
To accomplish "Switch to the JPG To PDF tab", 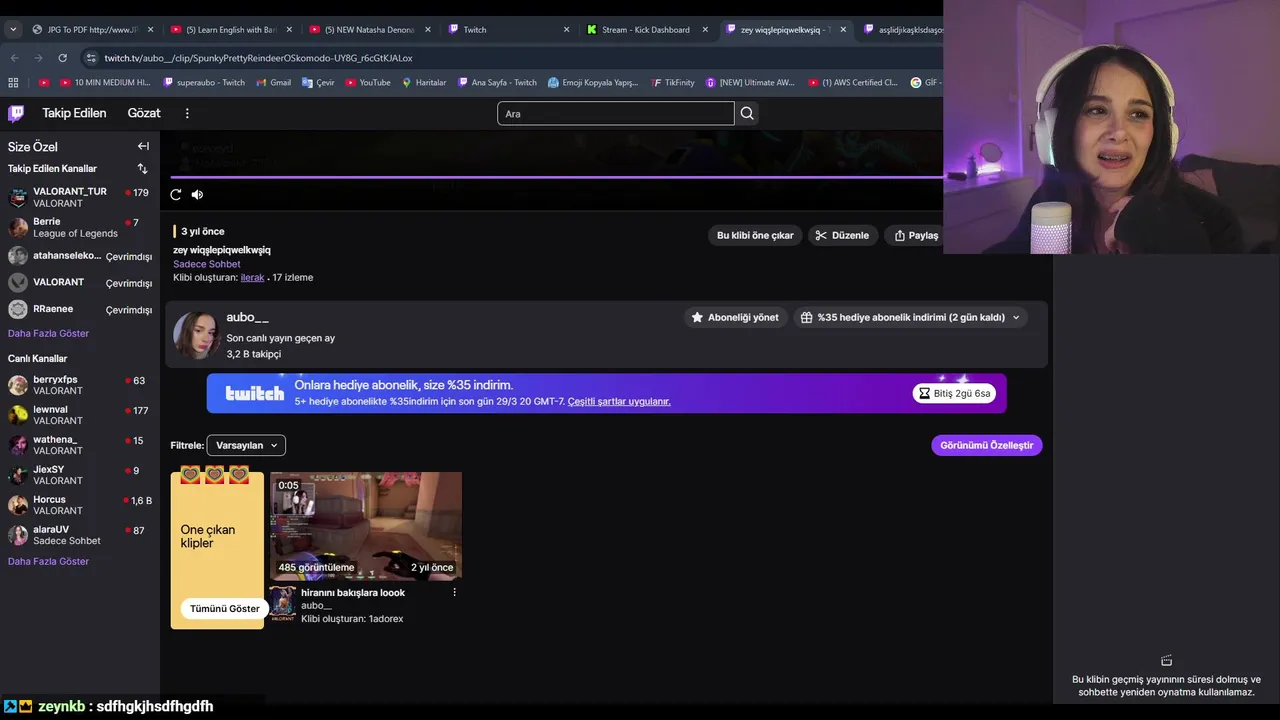I will [x=90, y=30].
